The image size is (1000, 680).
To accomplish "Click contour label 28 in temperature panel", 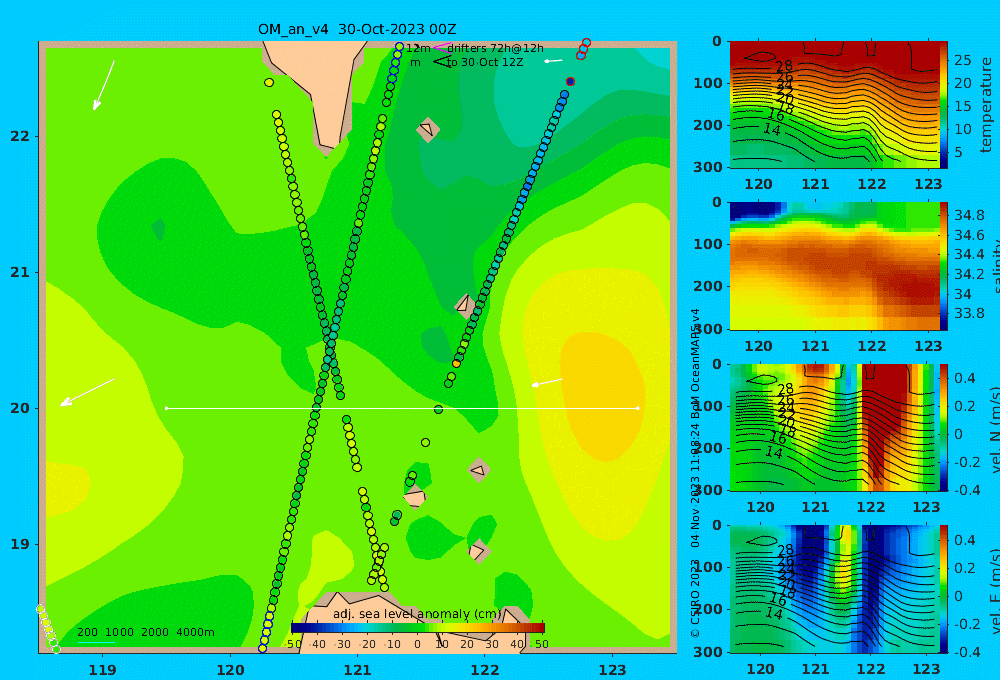I will point(784,66).
